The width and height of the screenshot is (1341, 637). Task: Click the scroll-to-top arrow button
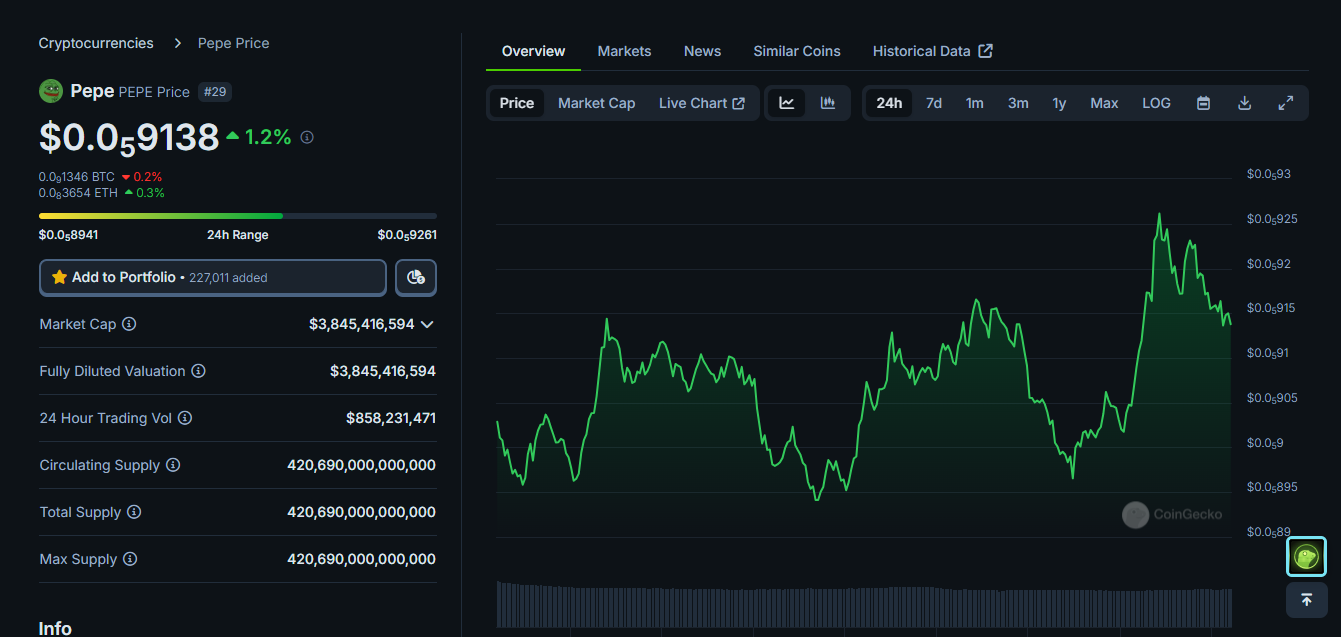pos(1306,600)
